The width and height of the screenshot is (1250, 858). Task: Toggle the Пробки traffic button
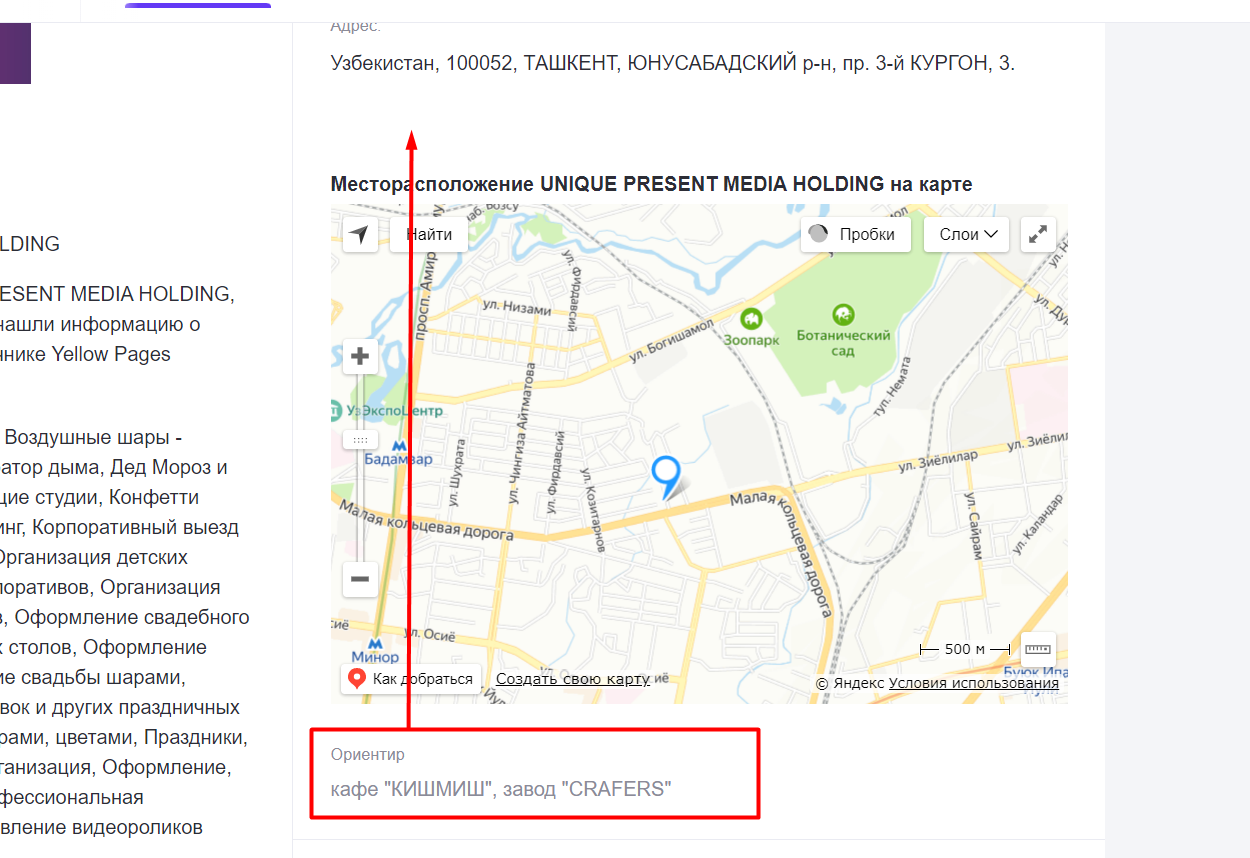click(x=856, y=234)
